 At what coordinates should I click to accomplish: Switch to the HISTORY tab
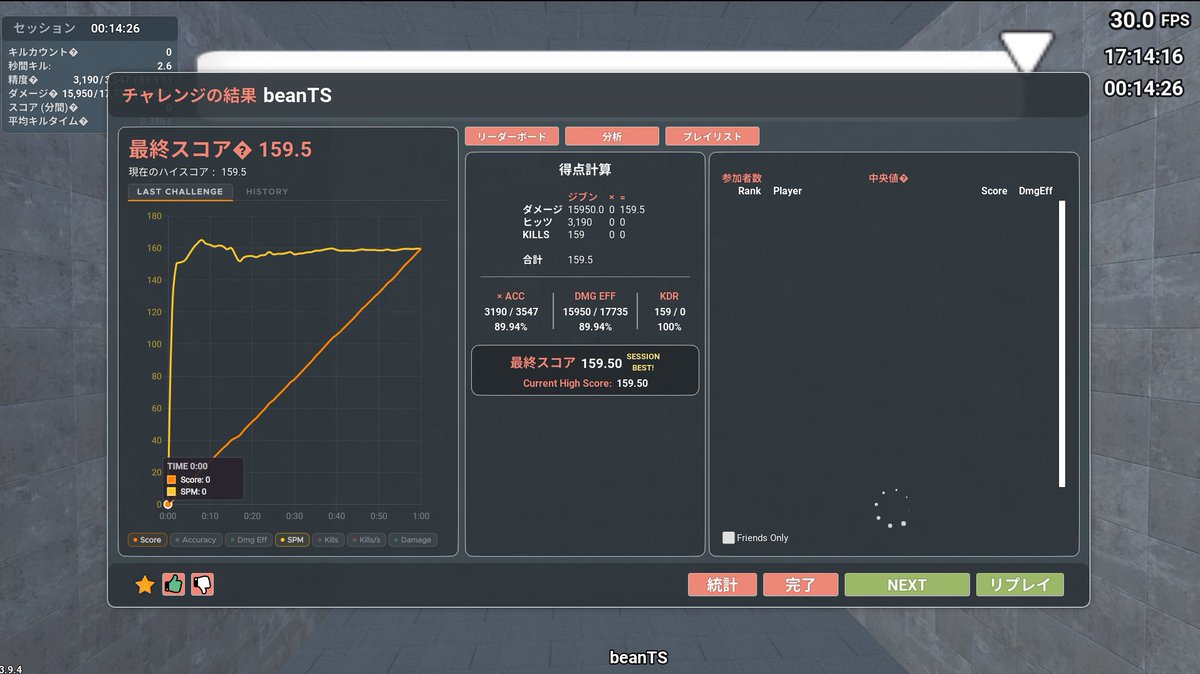(267, 192)
